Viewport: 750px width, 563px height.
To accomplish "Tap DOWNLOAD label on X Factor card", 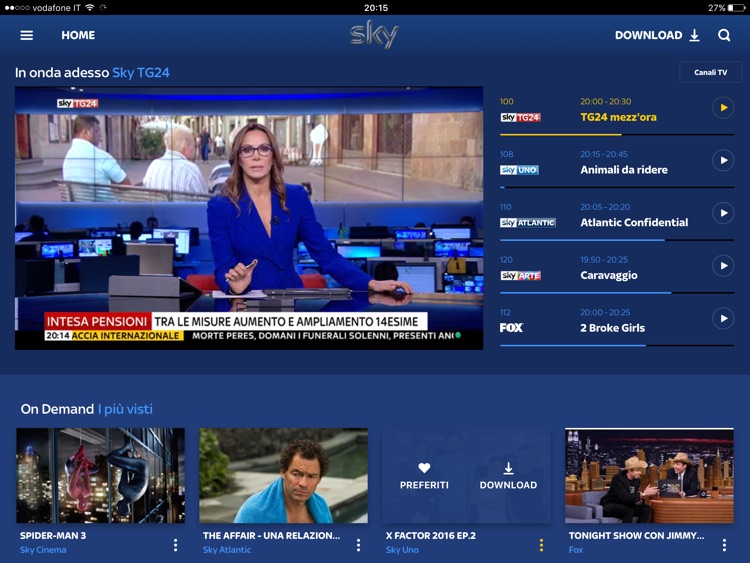I will pos(508,485).
